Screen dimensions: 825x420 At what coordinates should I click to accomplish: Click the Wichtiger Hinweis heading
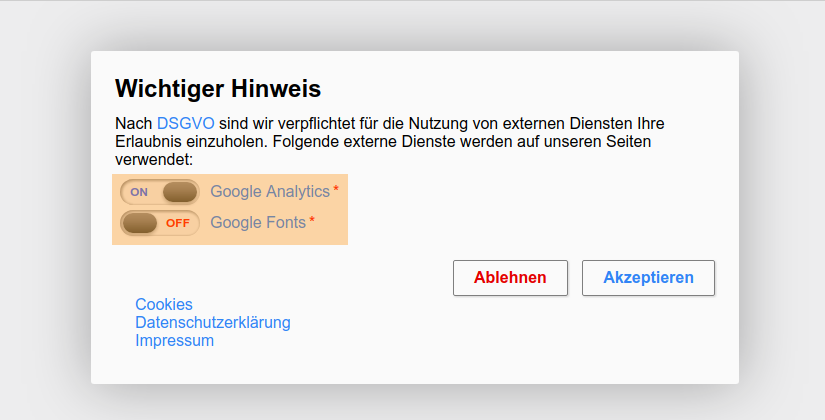pyautogui.click(x=218, y=88)
